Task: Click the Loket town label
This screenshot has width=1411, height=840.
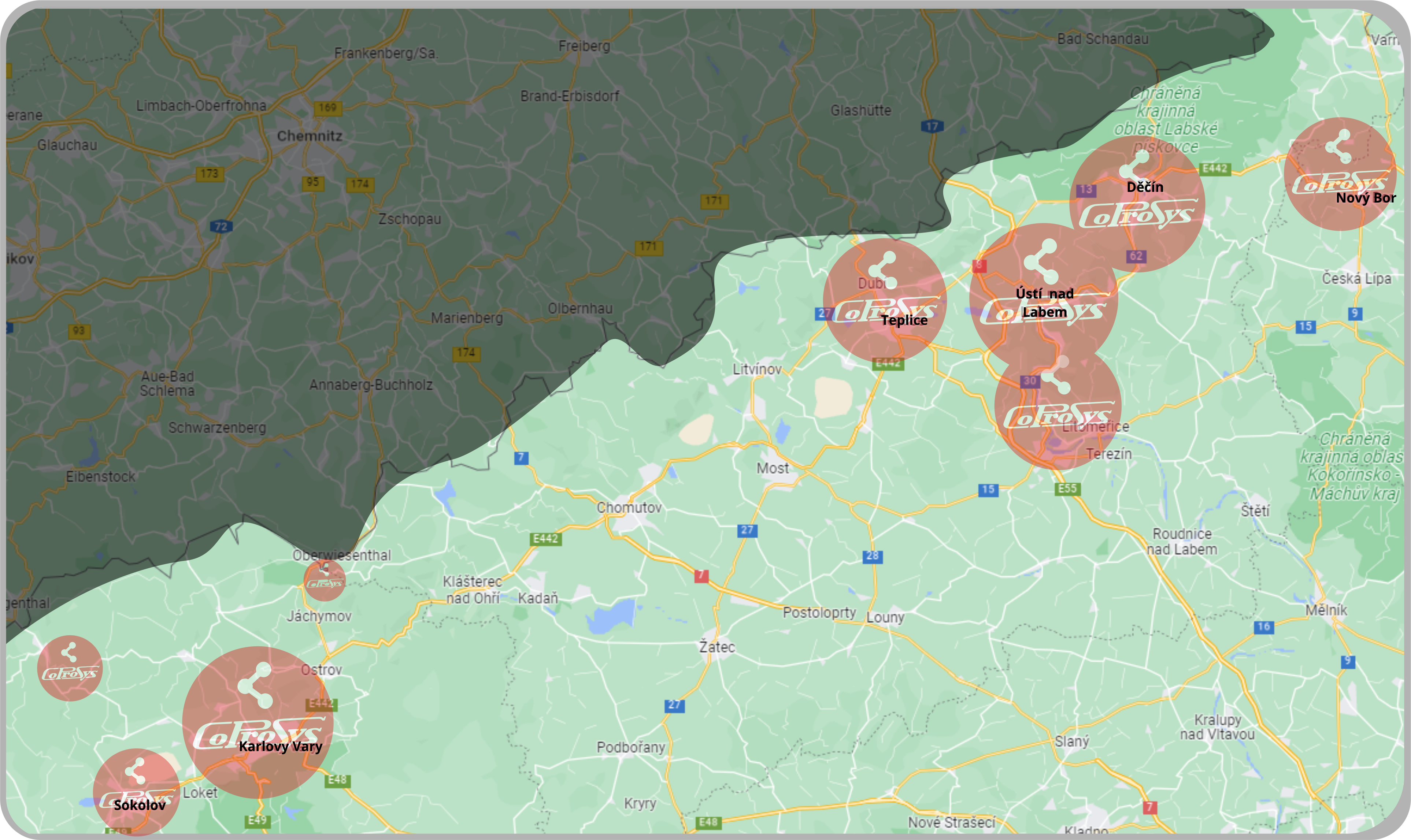Action: pos(200,792)
